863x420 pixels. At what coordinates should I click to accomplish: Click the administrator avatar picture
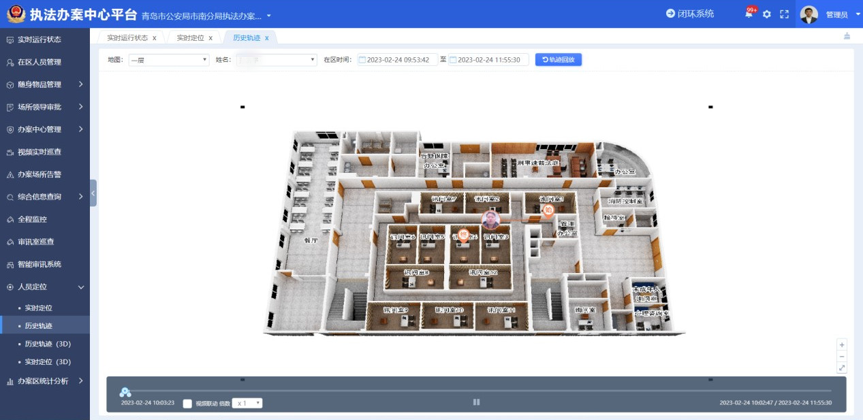click(809, 14)
